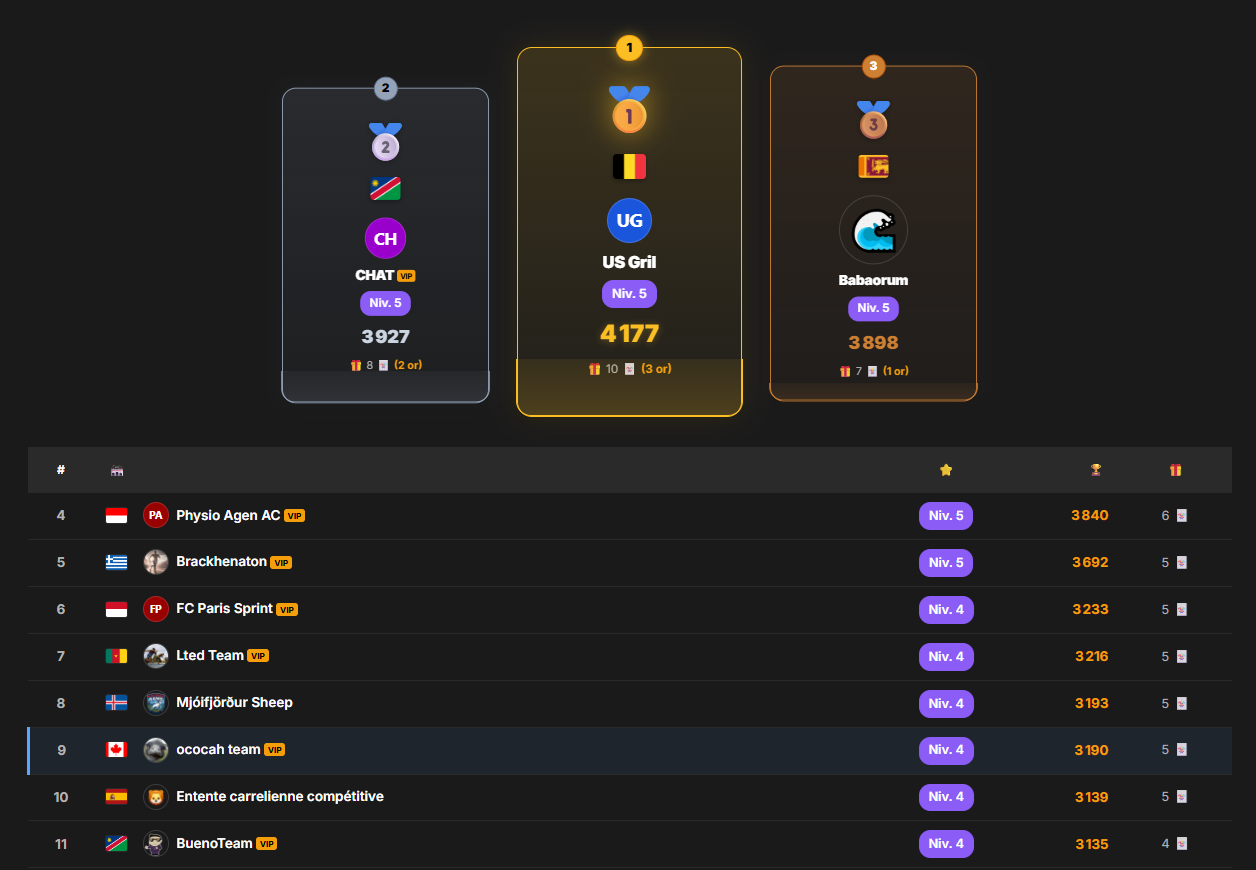Click the star icon in the table header
The width and height of the screenshot is (1256, 870).
pos(946,469)
